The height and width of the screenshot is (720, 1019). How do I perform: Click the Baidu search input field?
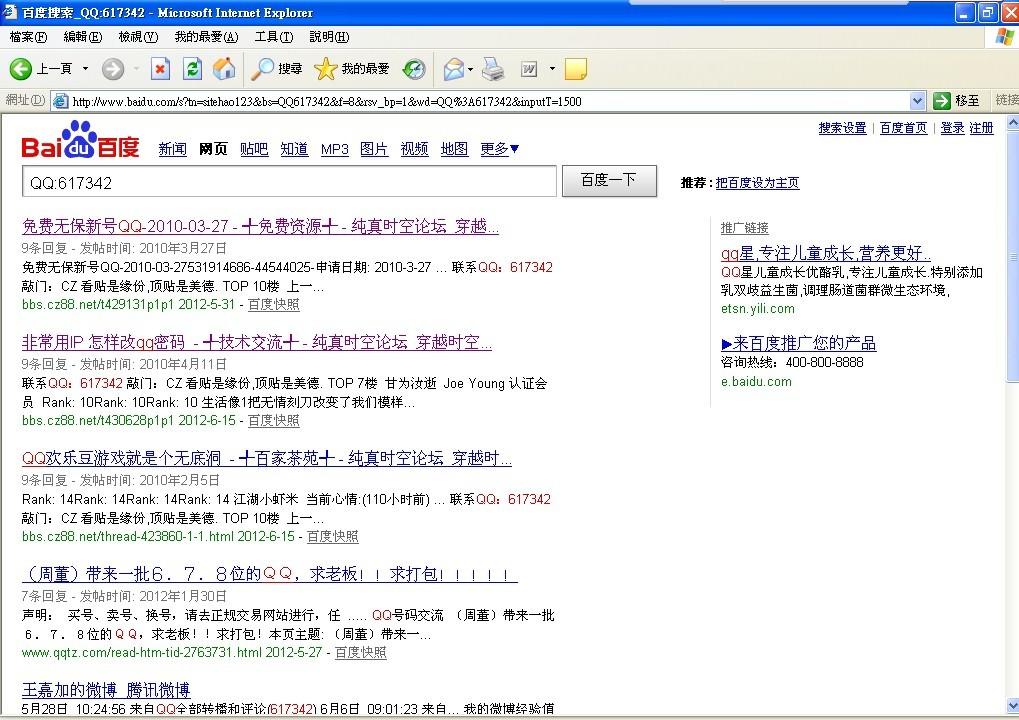pos(289,181)
